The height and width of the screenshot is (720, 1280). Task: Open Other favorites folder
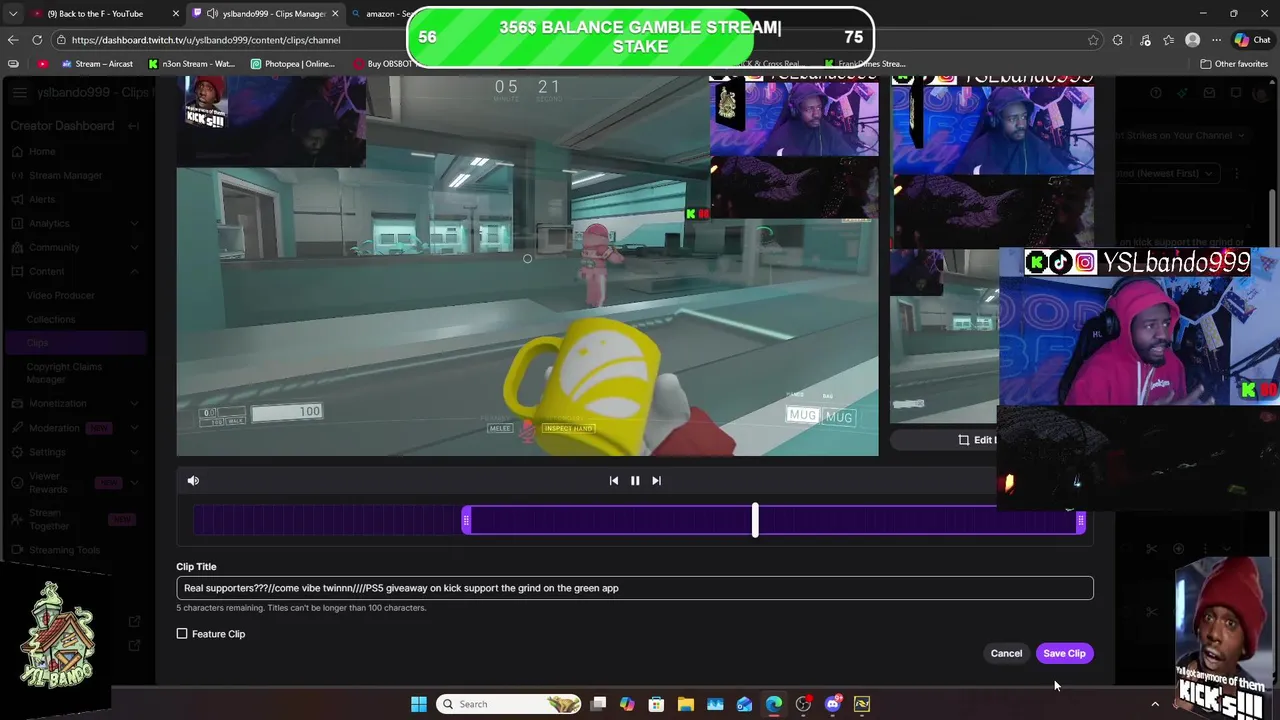click(x=1235, y=64)
